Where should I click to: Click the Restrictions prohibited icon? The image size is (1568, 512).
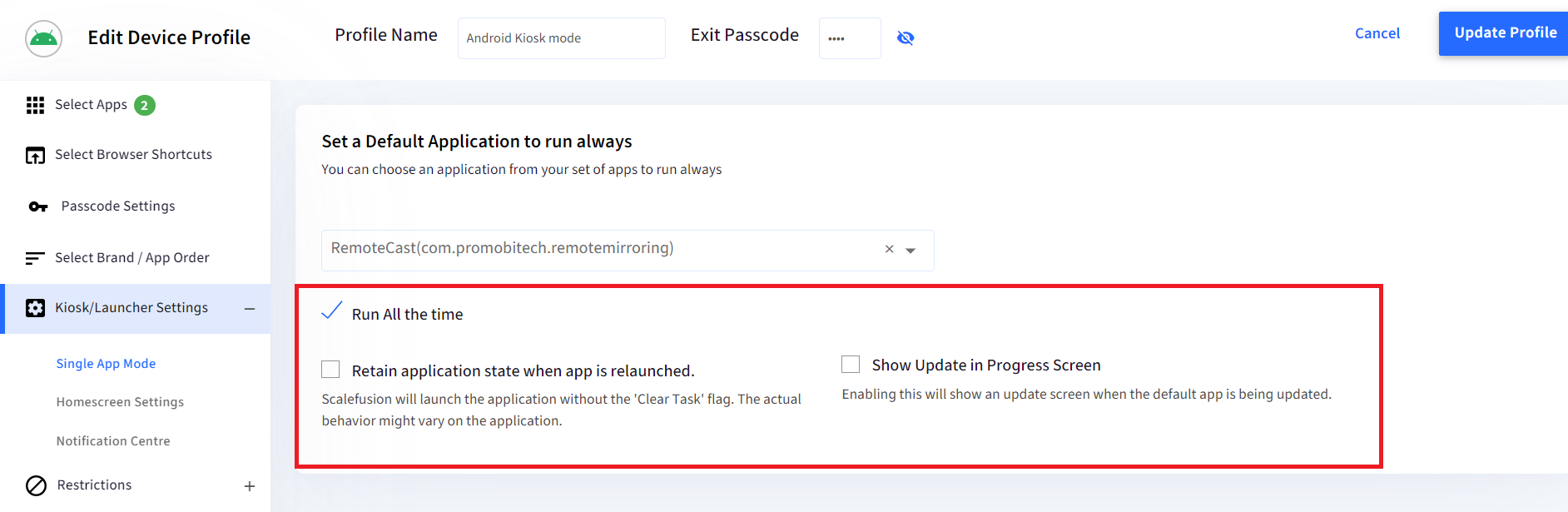point(36,485)
